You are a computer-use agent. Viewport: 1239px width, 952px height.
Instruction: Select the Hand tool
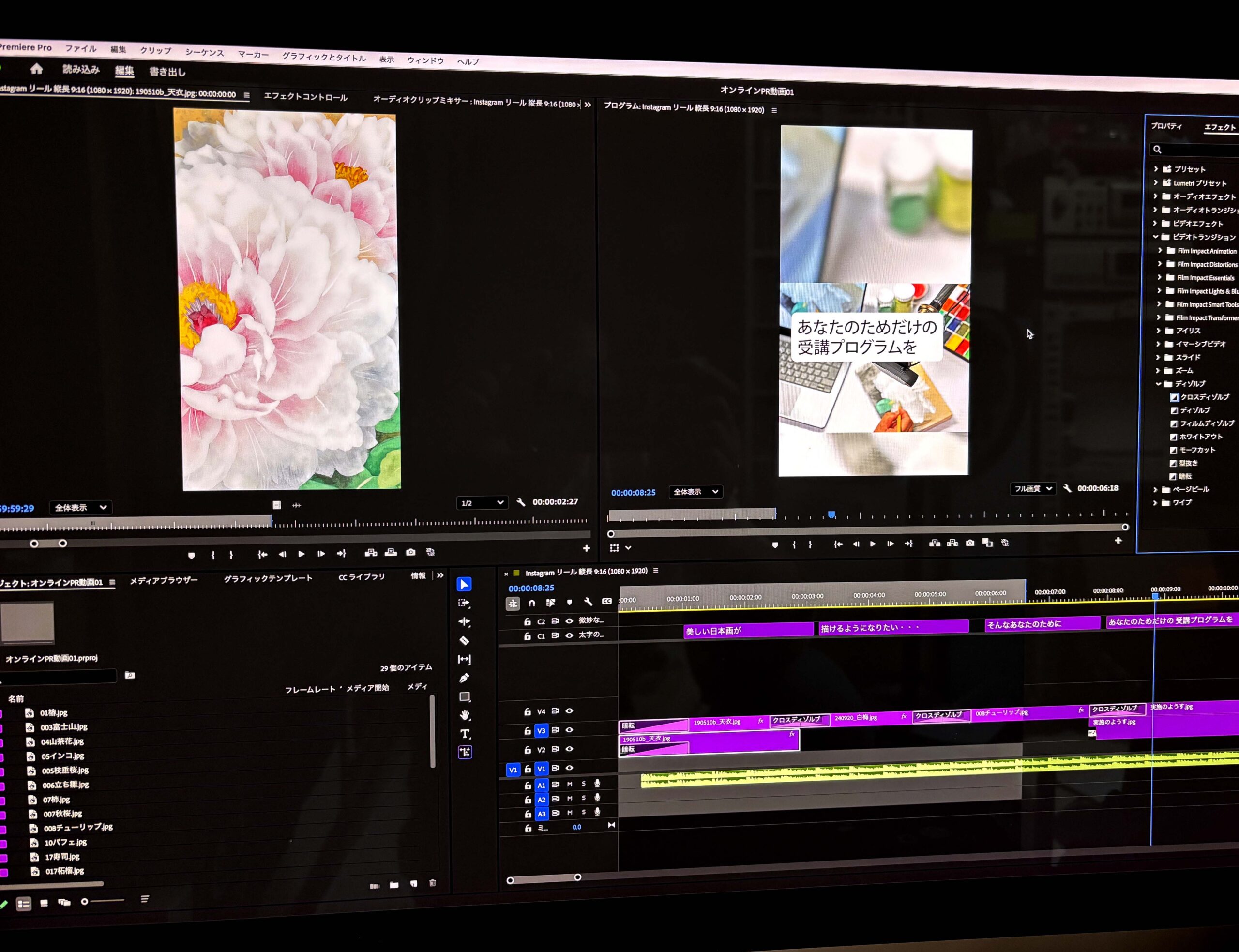(x=465, y=715)
